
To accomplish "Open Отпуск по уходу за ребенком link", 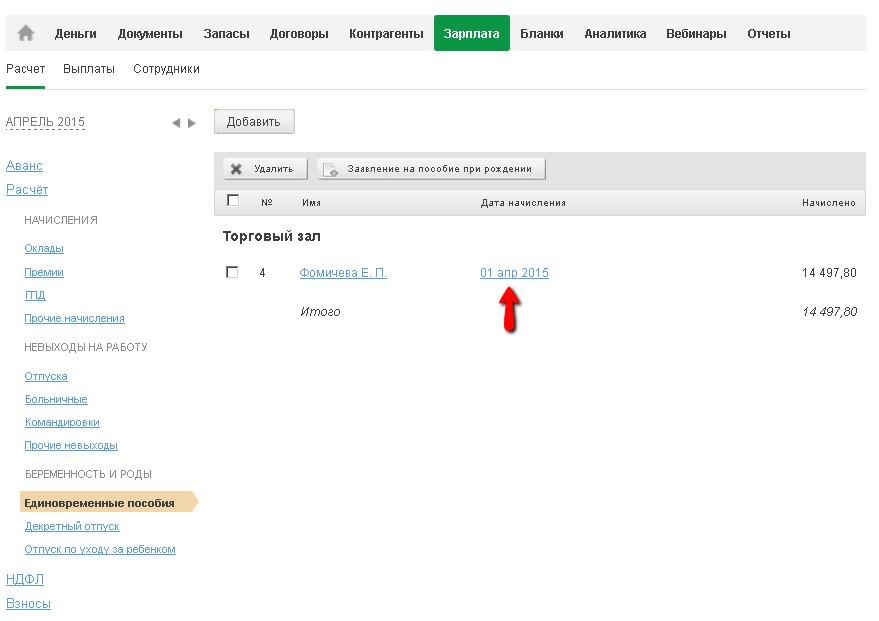I will [x=100, y=549].
